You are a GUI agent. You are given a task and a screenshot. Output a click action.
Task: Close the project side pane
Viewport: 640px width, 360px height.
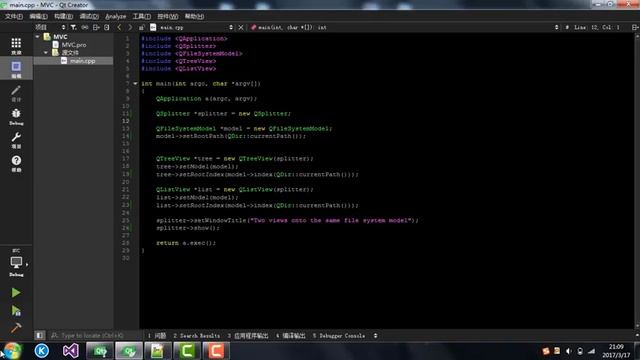pos(107,27)
